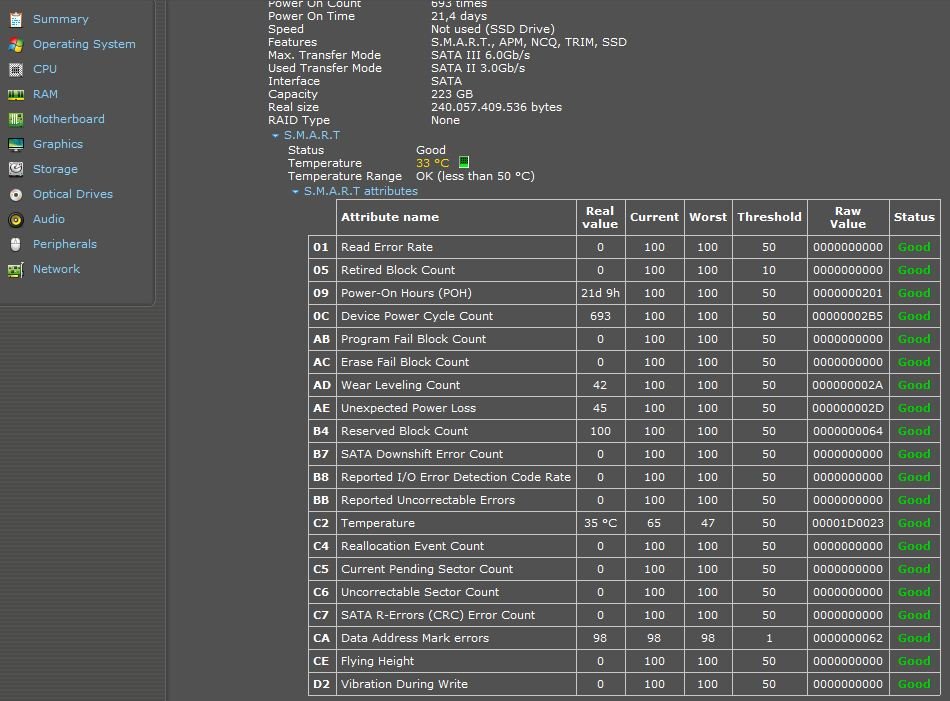Screen dimensions: 950x701
Task: Select the Data Address Mark errors row
Action: click(414, 638)
